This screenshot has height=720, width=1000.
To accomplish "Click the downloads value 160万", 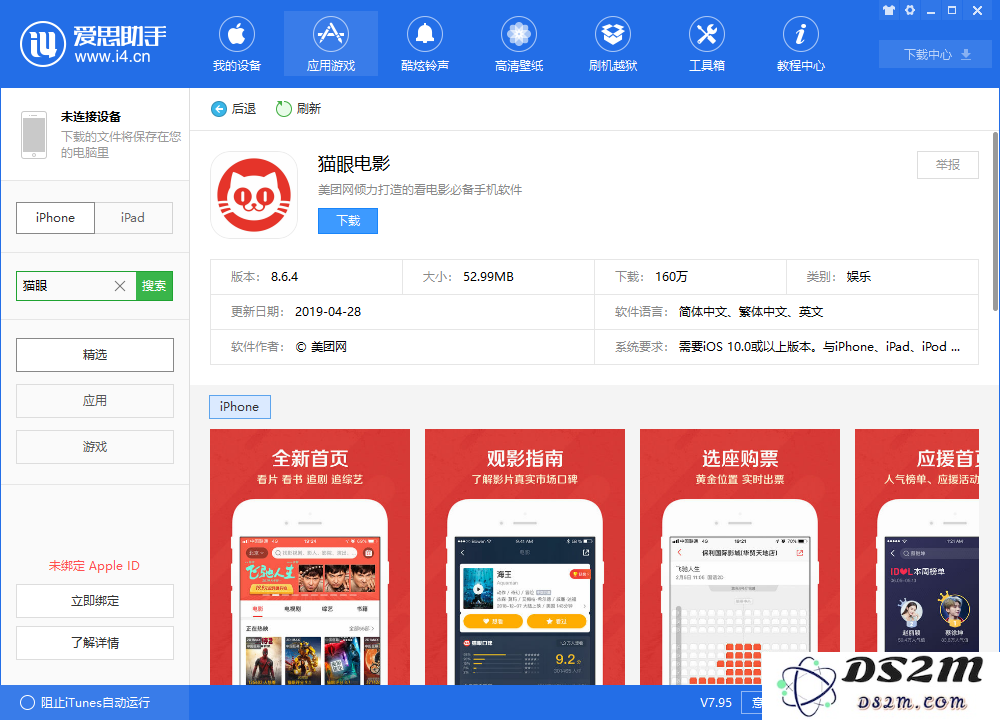I will coord(672,277).
